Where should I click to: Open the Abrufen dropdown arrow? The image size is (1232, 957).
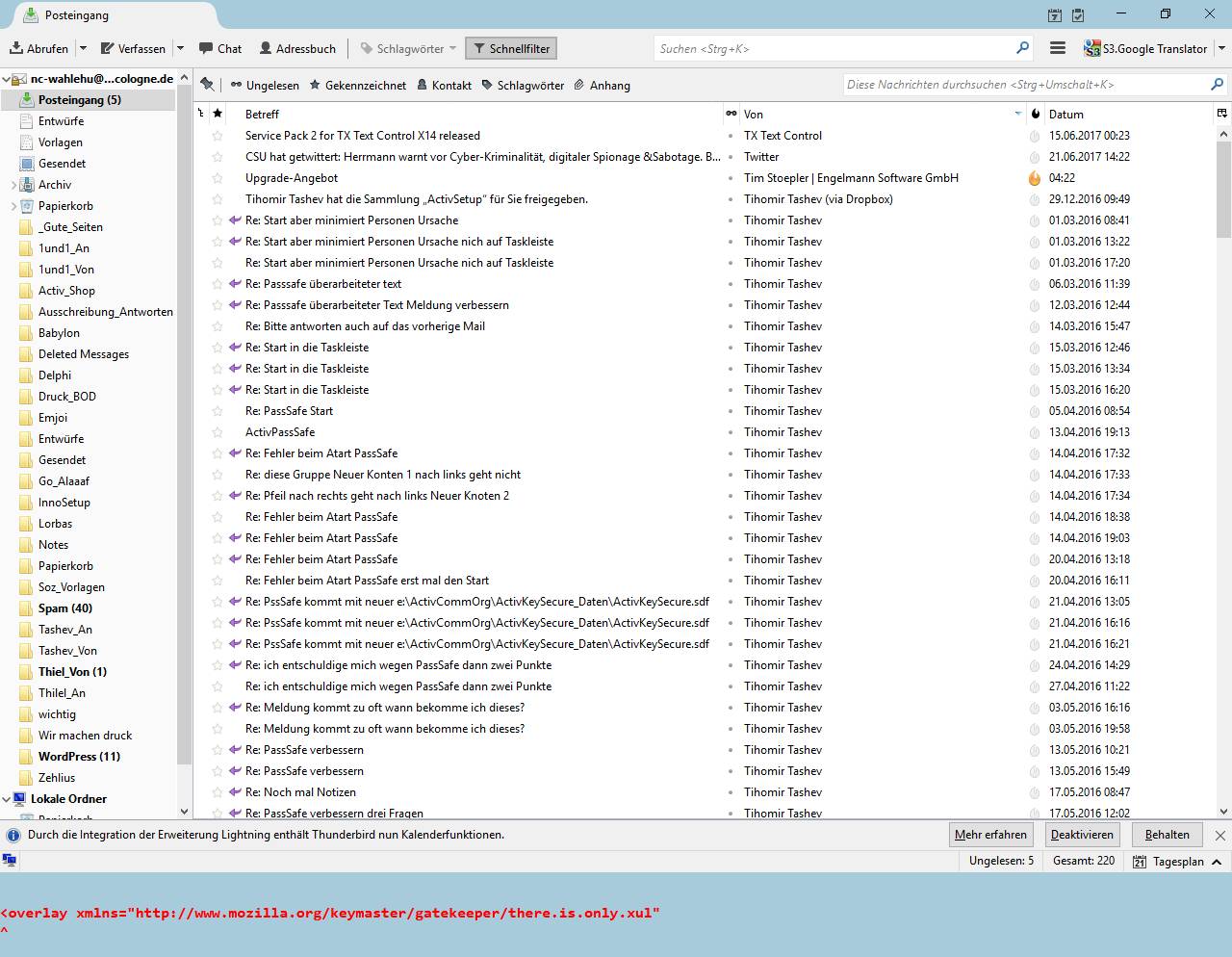83,48
